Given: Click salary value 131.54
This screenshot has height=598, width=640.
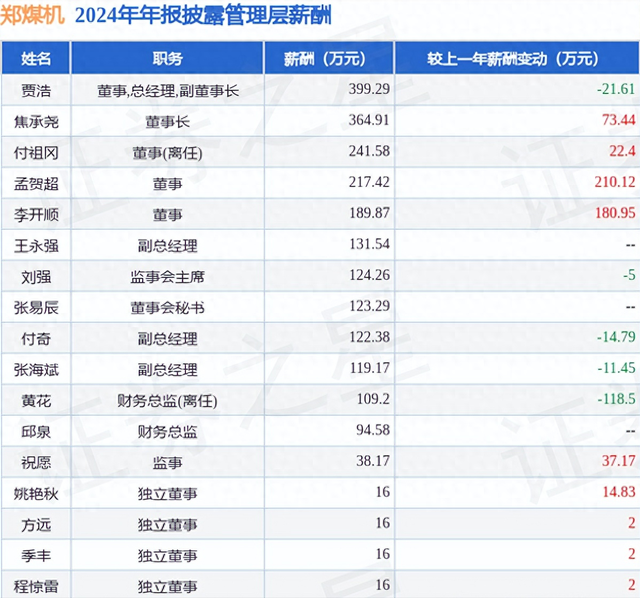Looking at the screenshot, I should click(369, 244).
